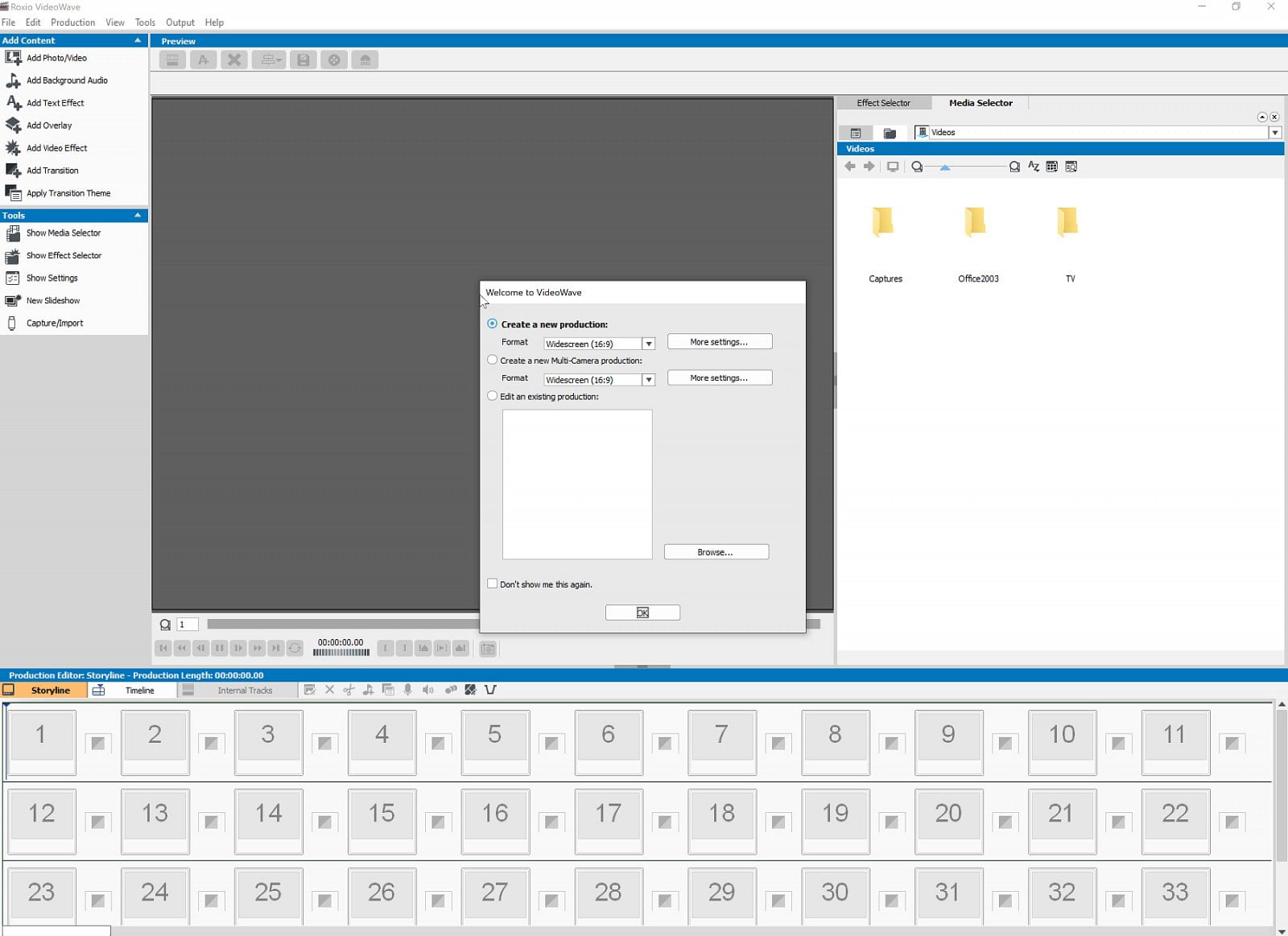Collapse the Add Content section
The image size is (1288, 936).
138,40
